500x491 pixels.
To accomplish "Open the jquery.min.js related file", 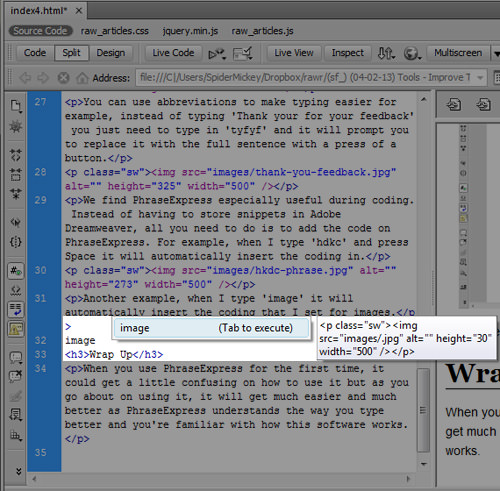I will click(x=190, y=31).
